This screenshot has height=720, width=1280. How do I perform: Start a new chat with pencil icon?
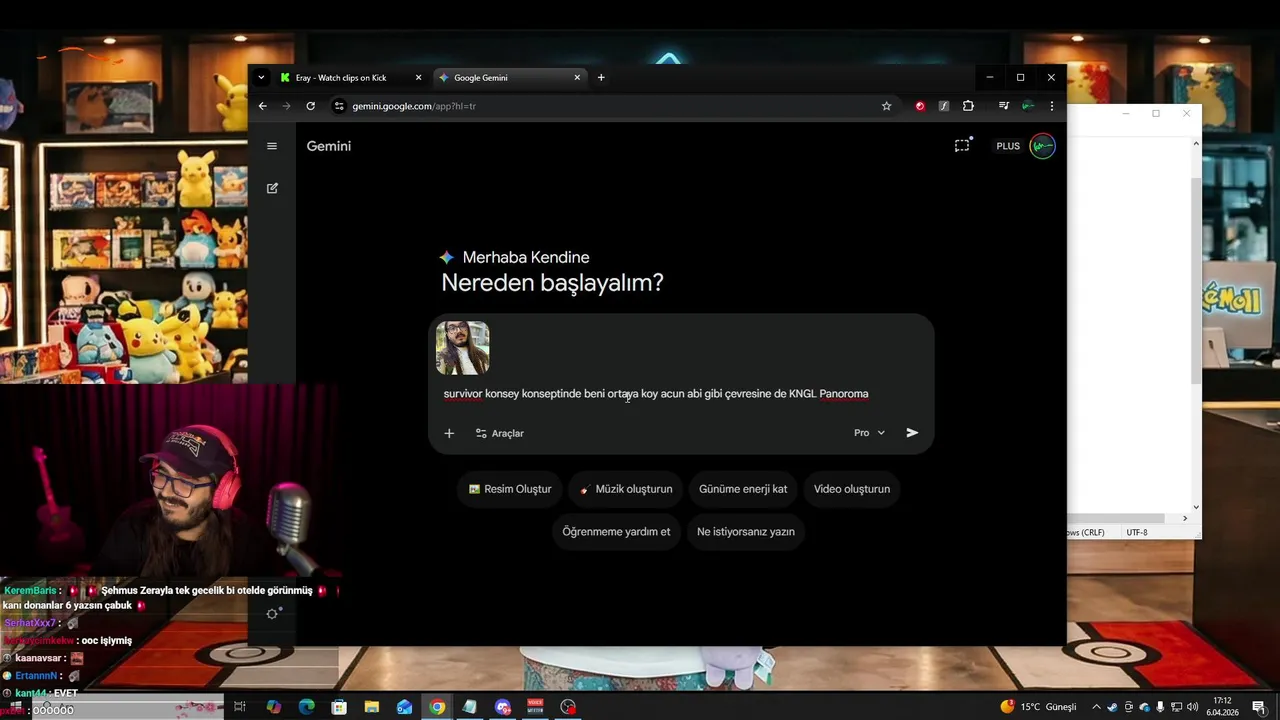(x=272, y=188)
